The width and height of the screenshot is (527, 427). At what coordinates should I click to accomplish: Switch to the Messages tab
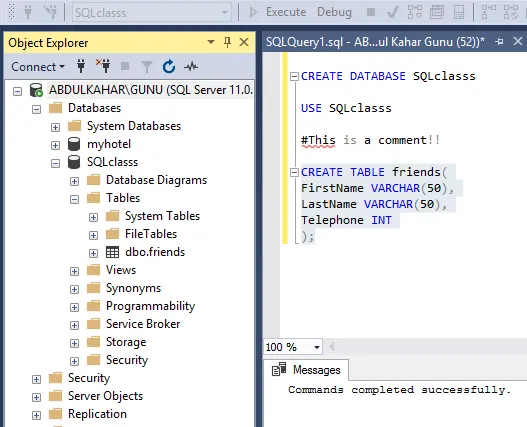pyautogui.click(x=307, y=370)
